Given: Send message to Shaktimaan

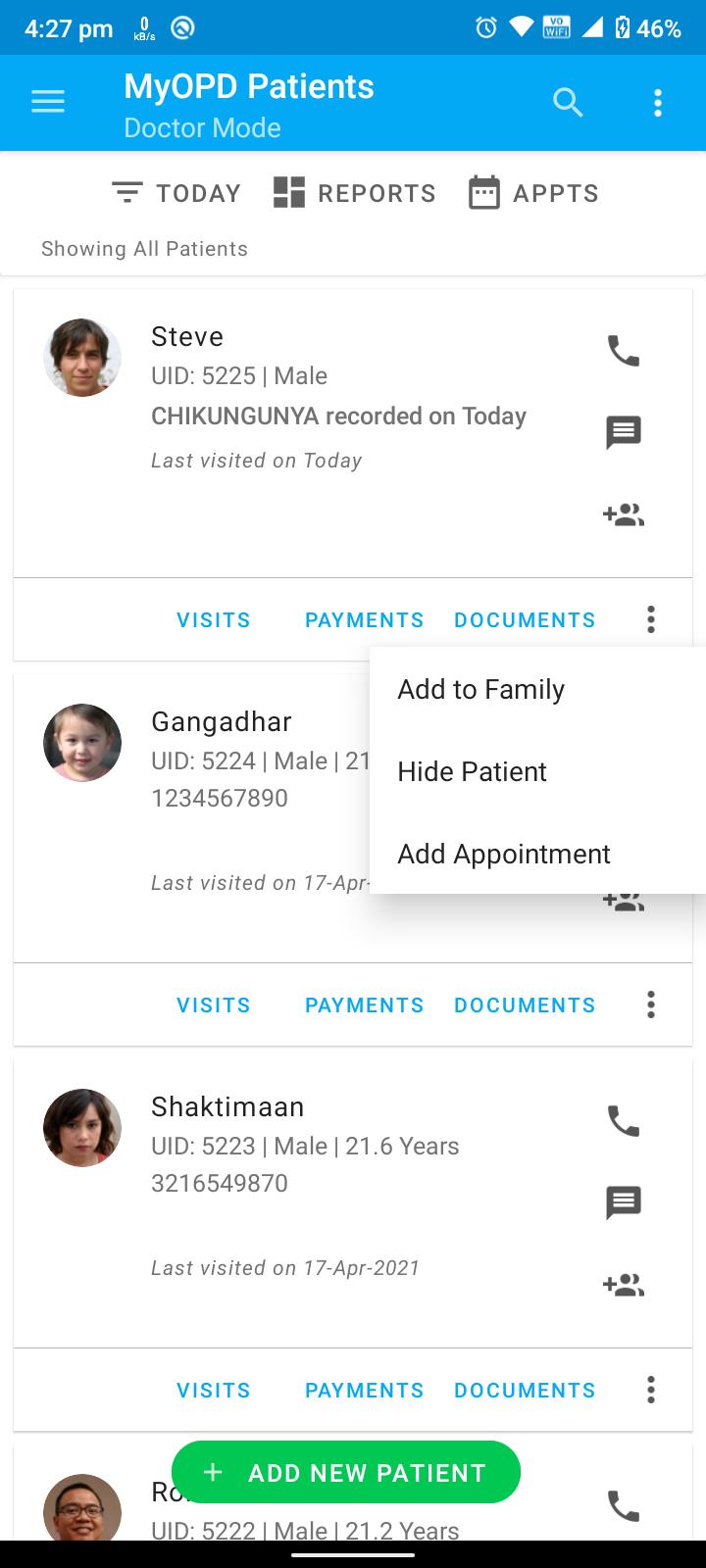Looking at the screenshot, I should (624, 1202).
